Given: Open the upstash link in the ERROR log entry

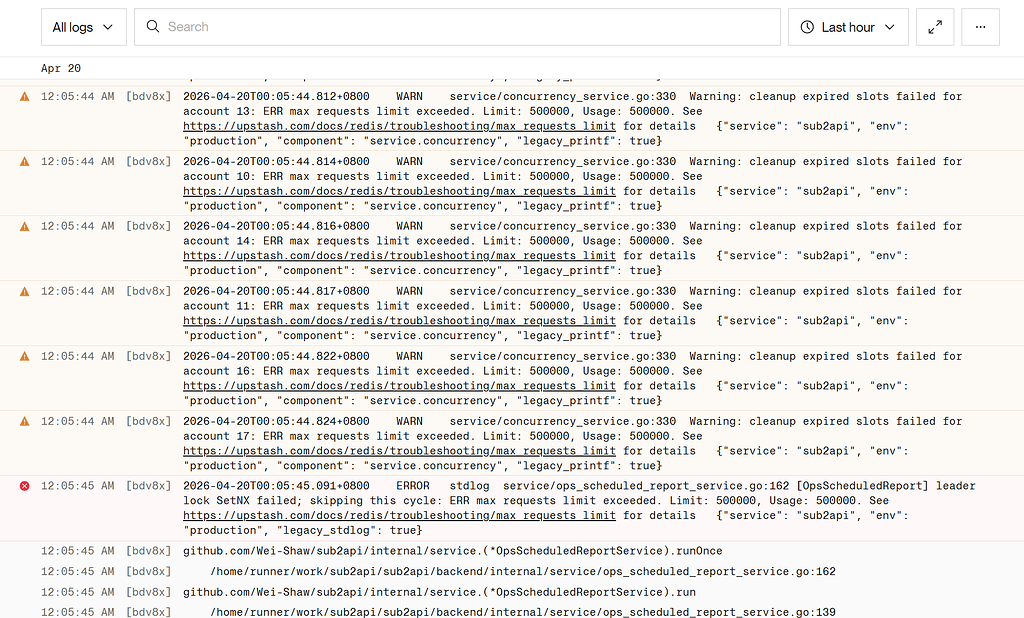Looking at the screenshot, I should tap(399, 515).
